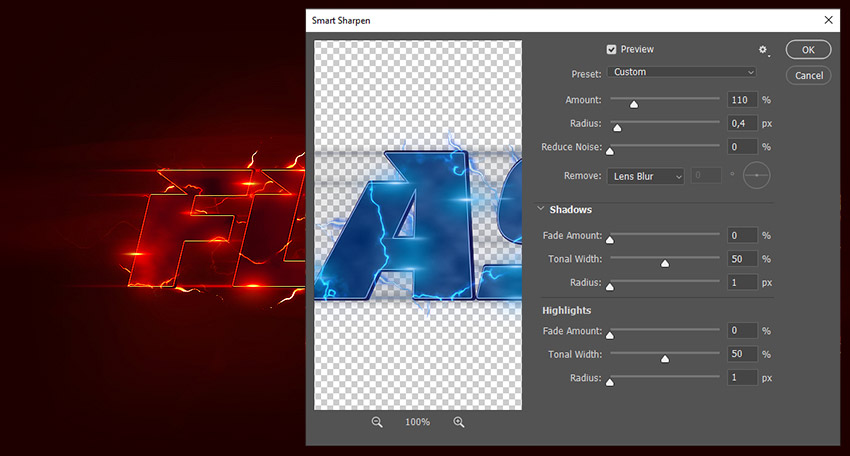Close the Smart Sharpen dialog
Image resolution: width=850 pixels, height=456 pixels.
pyautogui.click(x=828, y=19)
